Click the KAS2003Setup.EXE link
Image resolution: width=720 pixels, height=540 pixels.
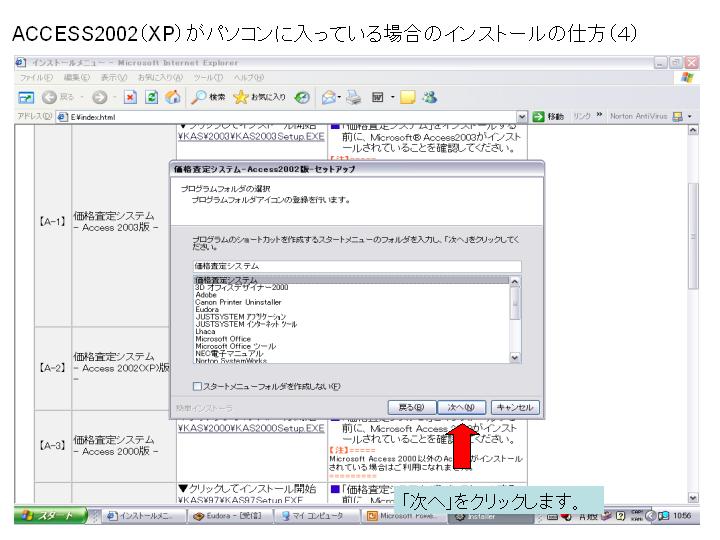click(251, 136)
